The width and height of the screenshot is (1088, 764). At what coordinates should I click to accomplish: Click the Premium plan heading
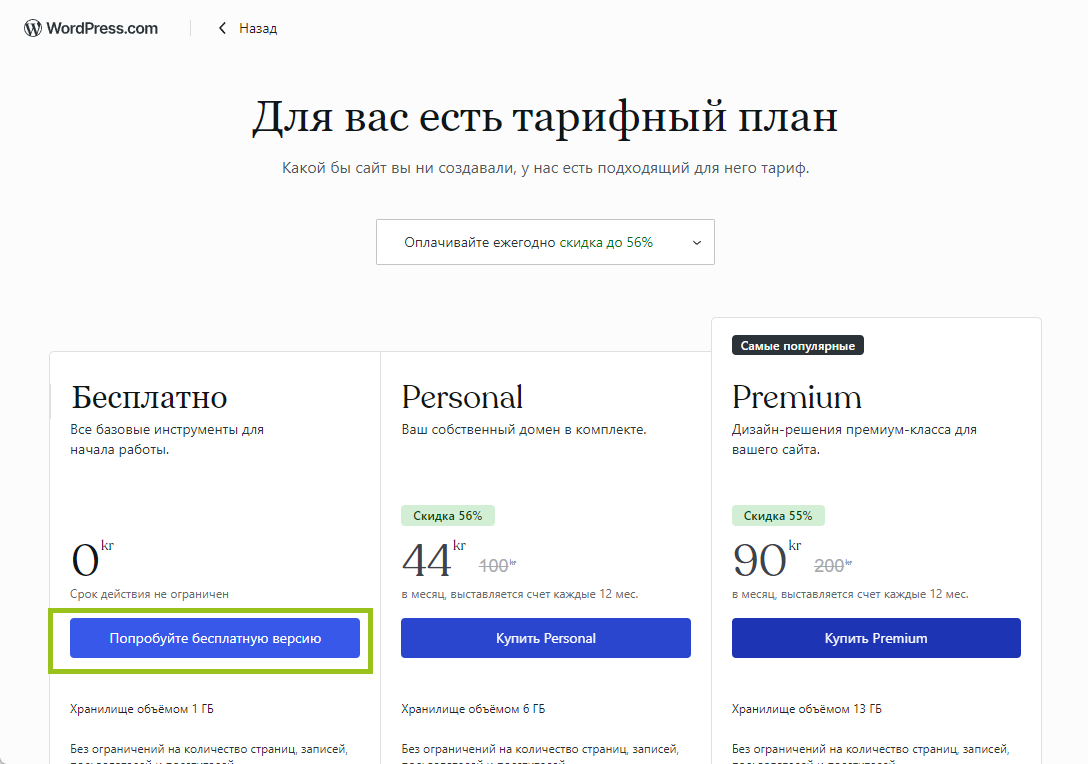point(797,398)
